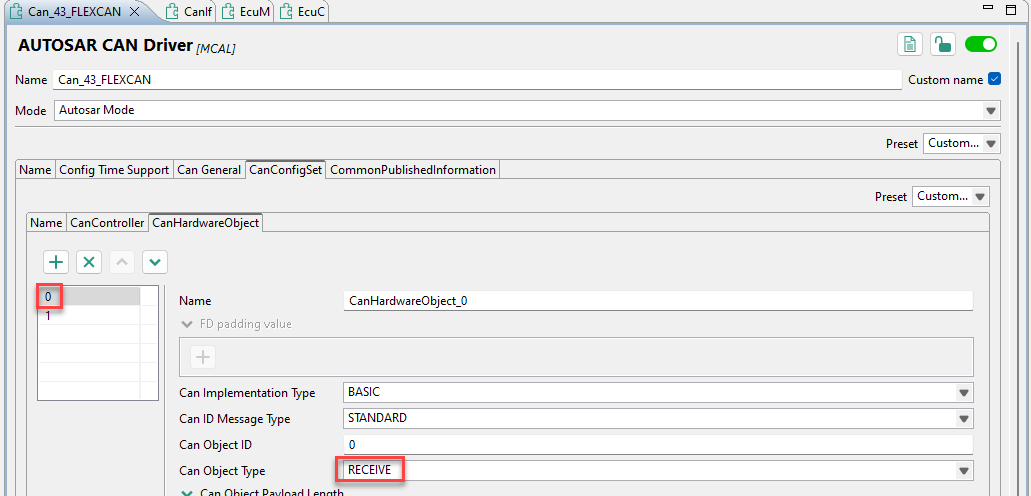Open the Can General tab
1031x496 pixels.
pos(208,170)
